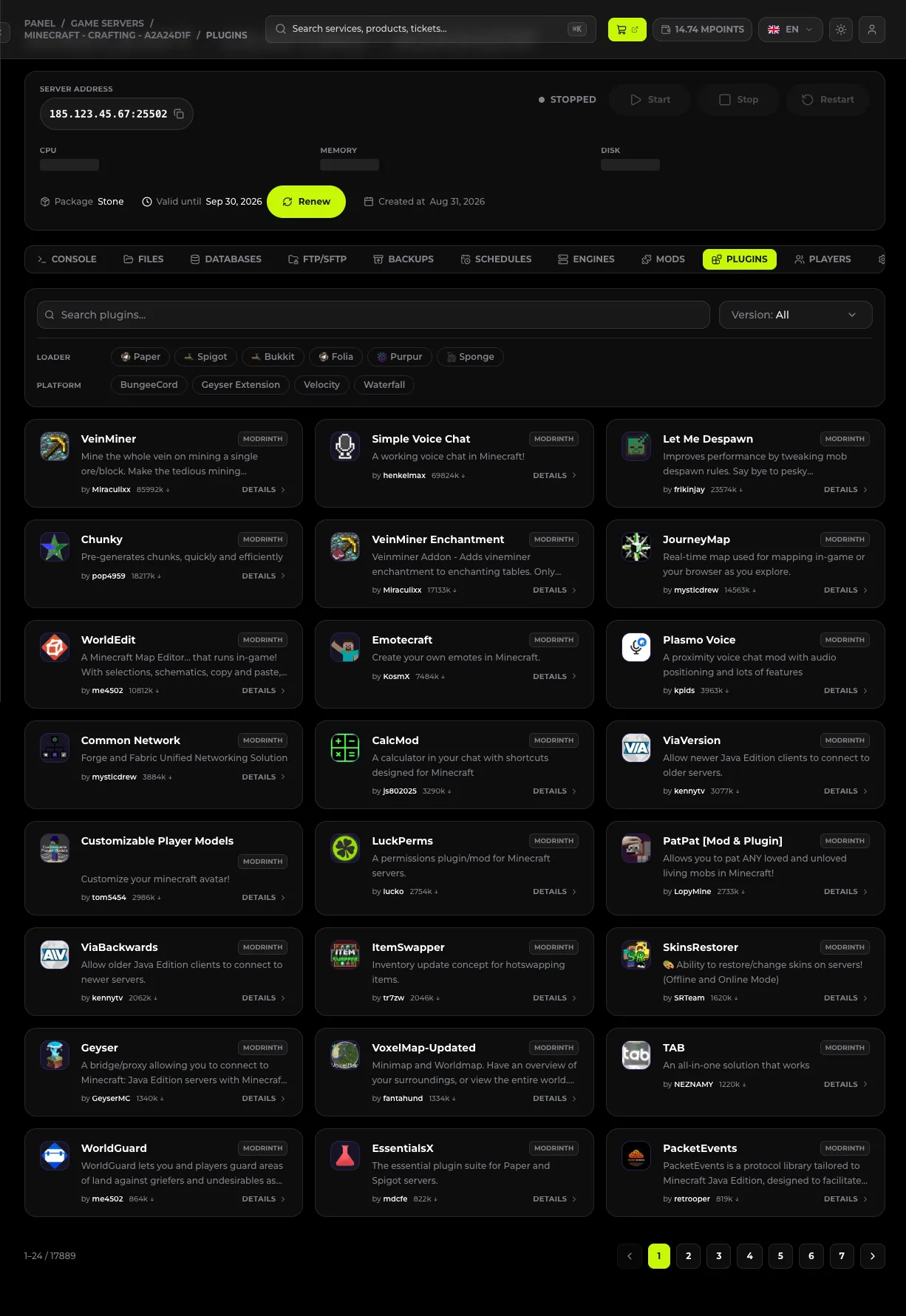The image size is (906, 1316).
Task: Expand DETAILS for JourneyMap
Action: click(846, 590)
